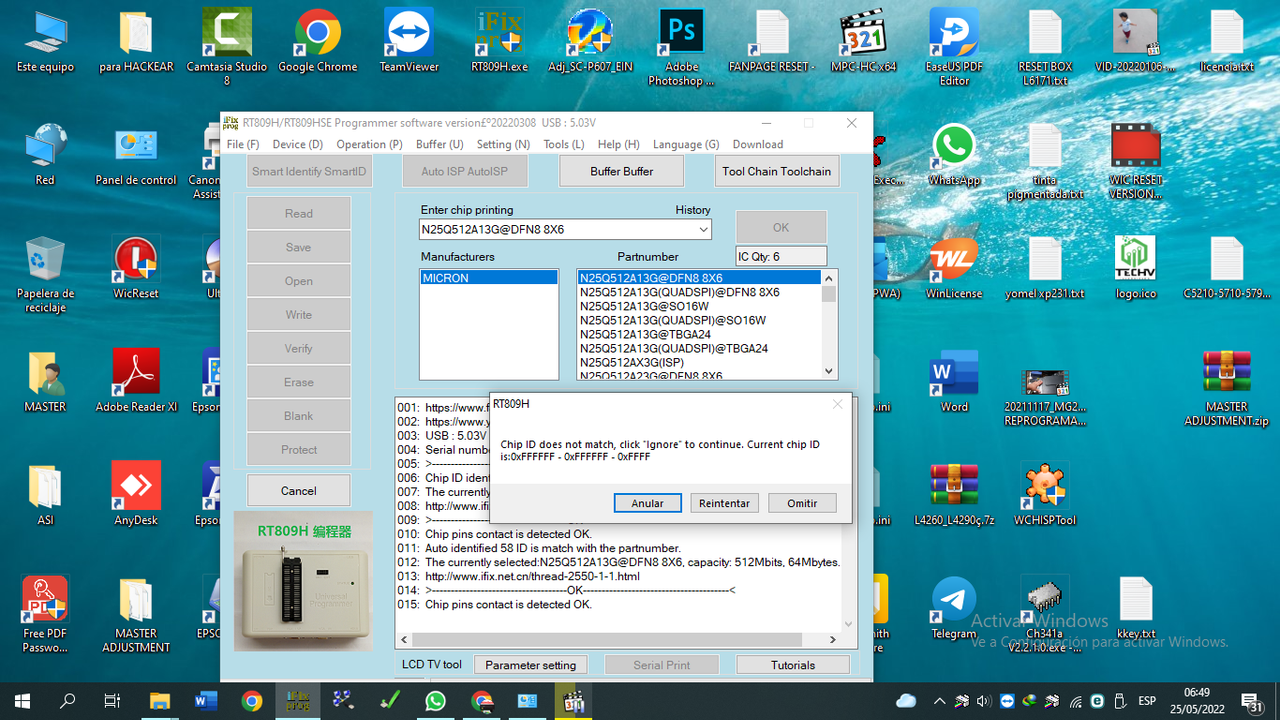Select the WinLicense desktop icon
Image resolution: width=1280 pixels, height=720 pixels.
(x=954, y=267)
